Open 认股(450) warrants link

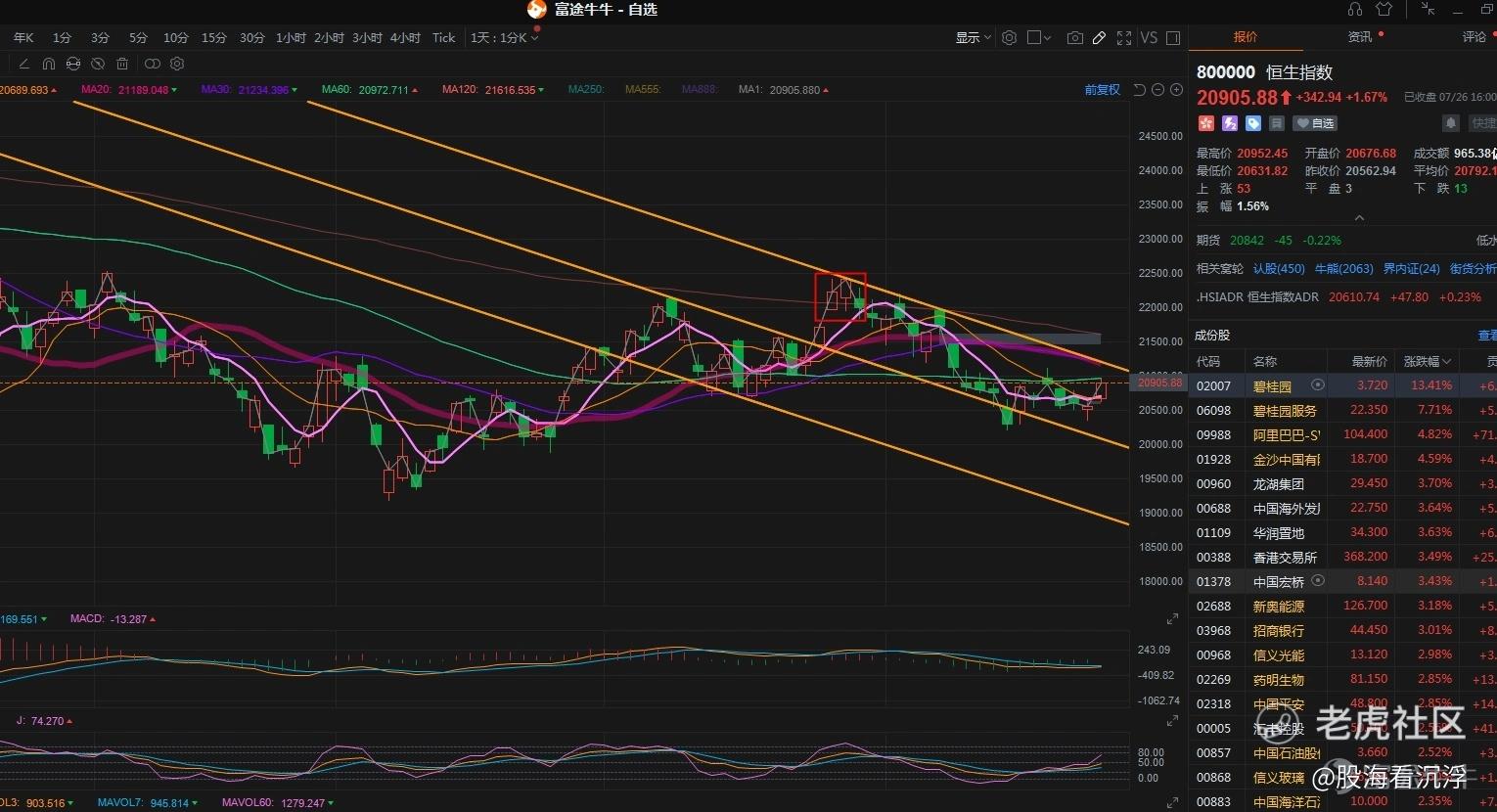pyautogui.click(x=1279, y=268)
